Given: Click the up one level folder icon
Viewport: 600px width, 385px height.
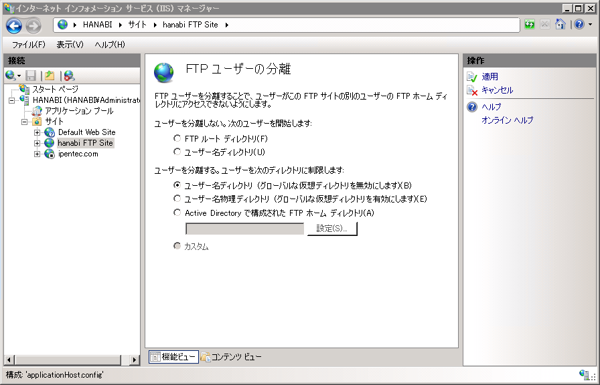Looking at the screenshot, I should [50, 75].
